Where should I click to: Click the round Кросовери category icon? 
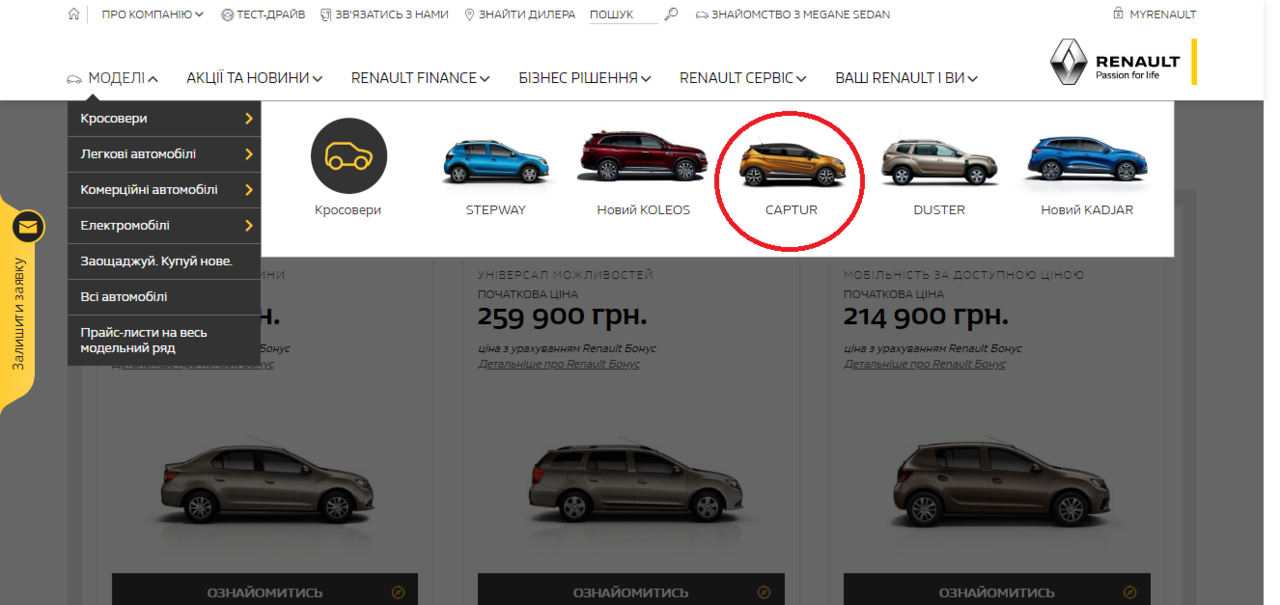[x=348, y=155]
